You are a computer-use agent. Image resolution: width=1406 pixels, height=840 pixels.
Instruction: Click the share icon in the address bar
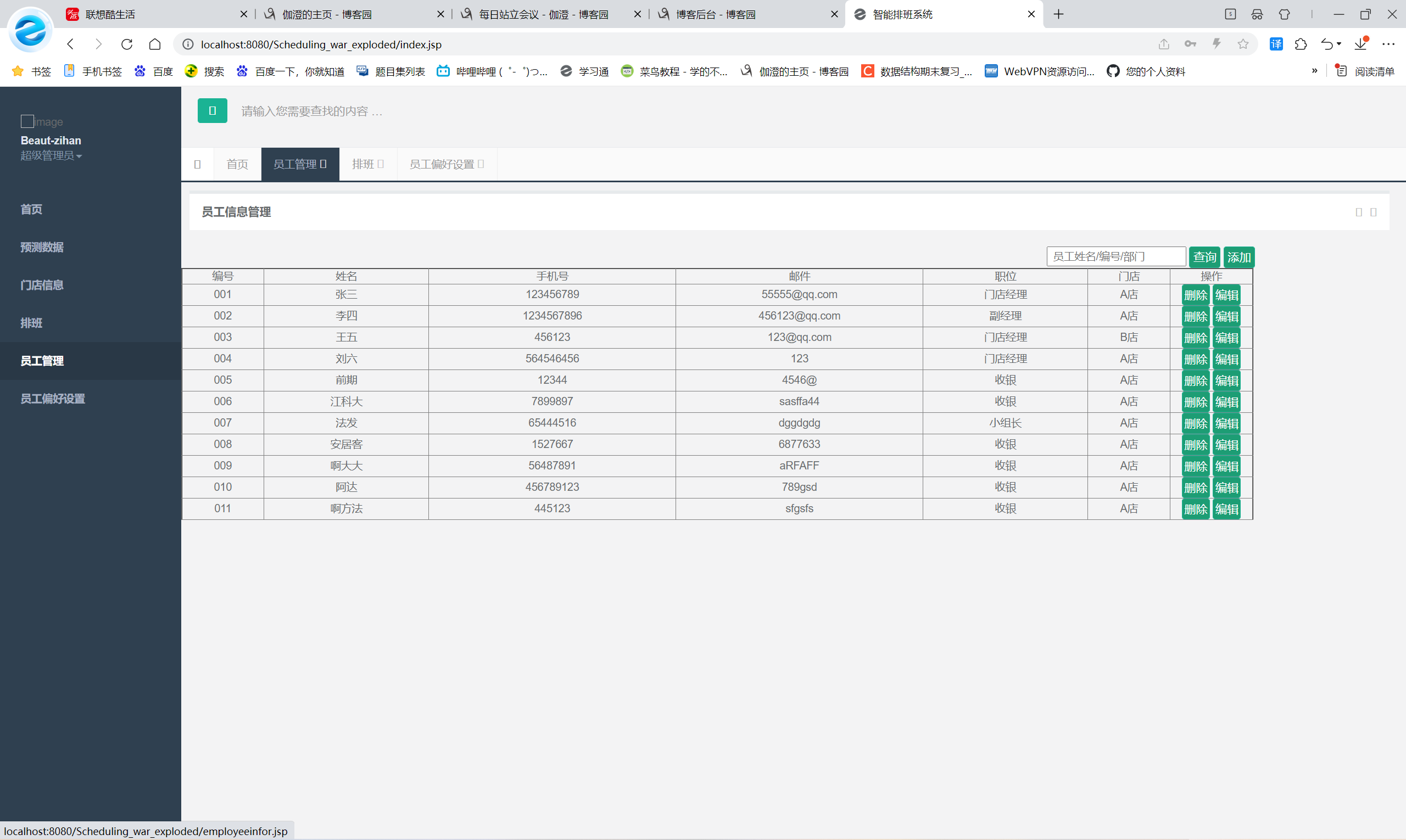[x=1164, y=44]
